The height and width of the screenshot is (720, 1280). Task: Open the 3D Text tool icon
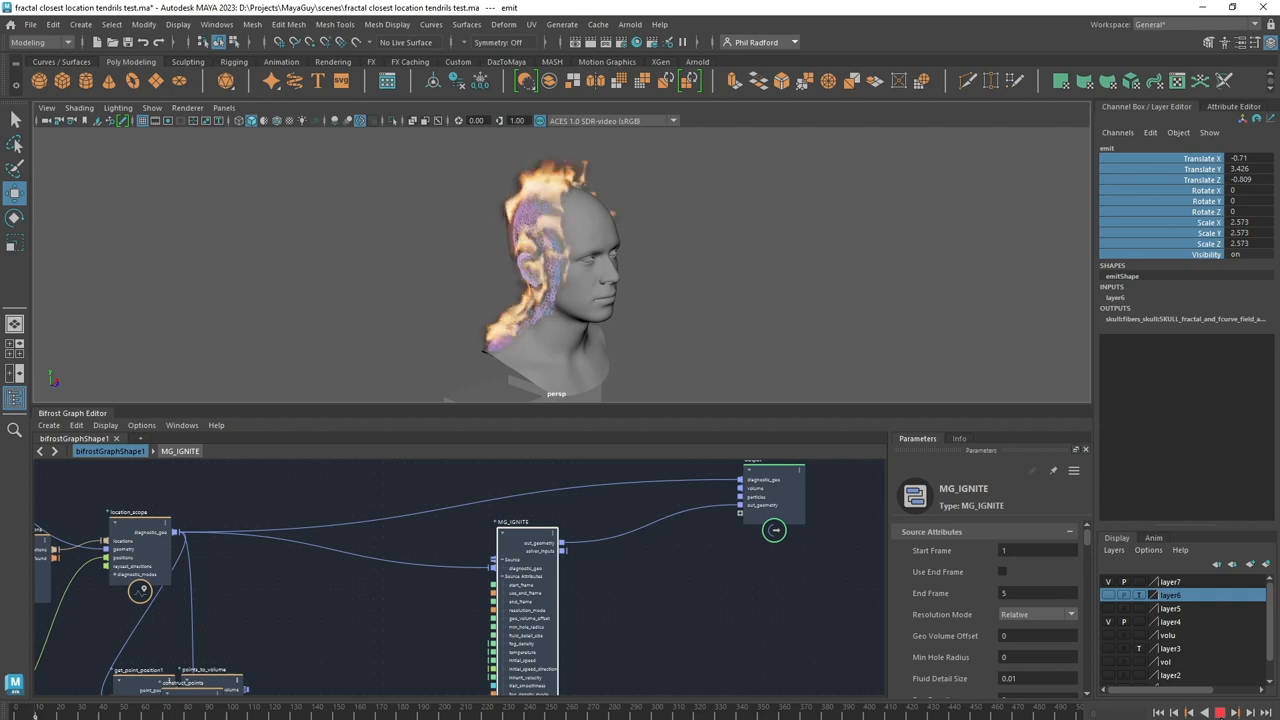(x=317, y=81)
